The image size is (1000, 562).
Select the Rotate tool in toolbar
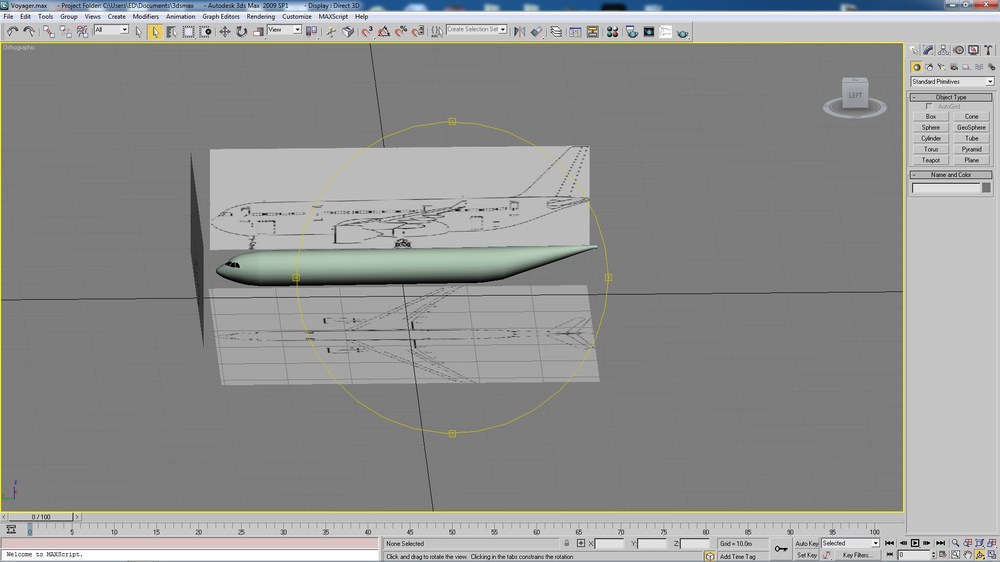coord(241,31)
